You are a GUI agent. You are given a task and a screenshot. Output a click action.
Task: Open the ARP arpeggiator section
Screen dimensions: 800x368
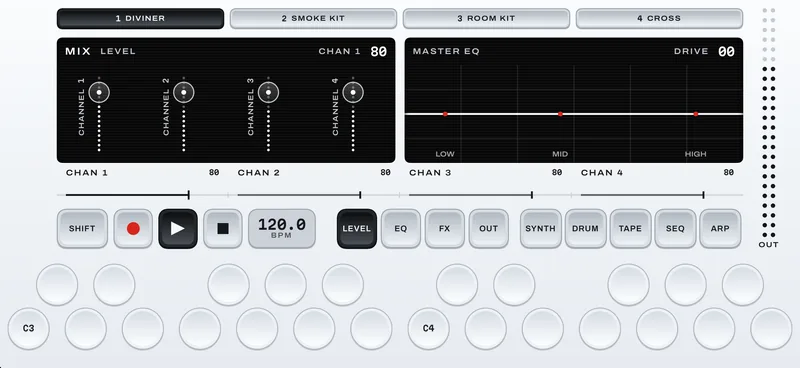[720, 229]
